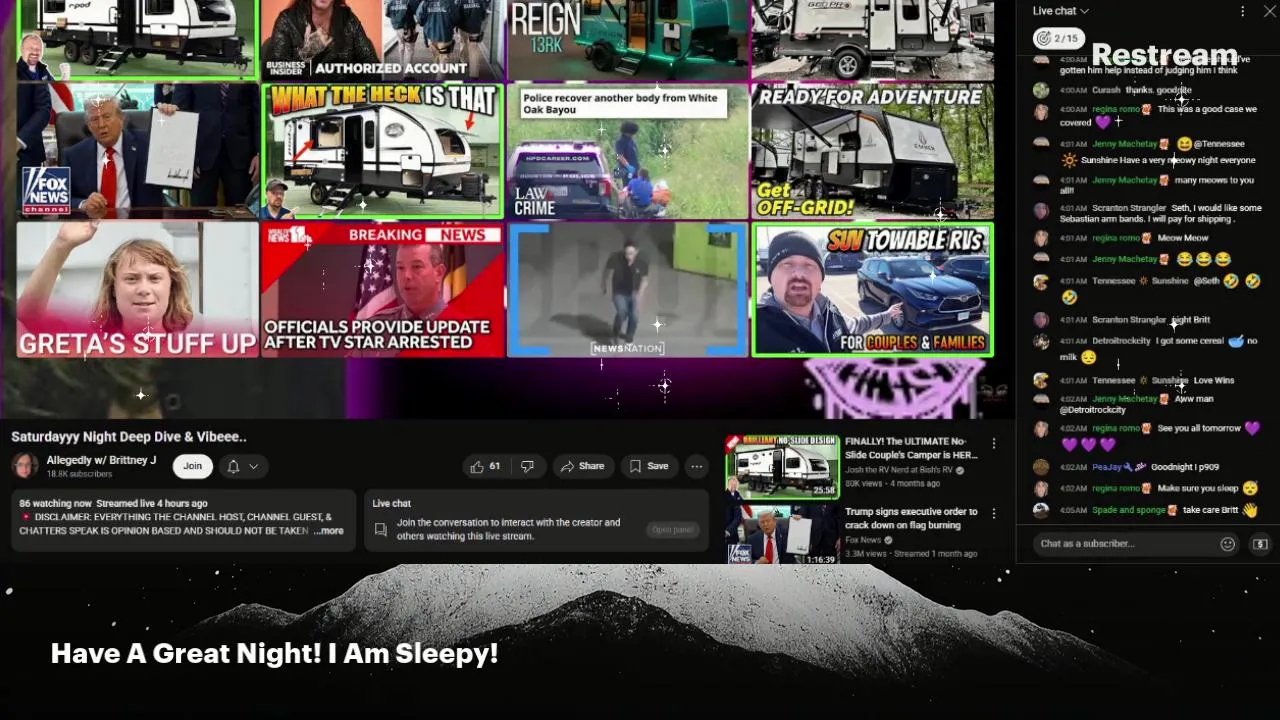Open options for the Trump executive order suggestion
Viewport: 1280px width, 720px height.
coord(994,513)
